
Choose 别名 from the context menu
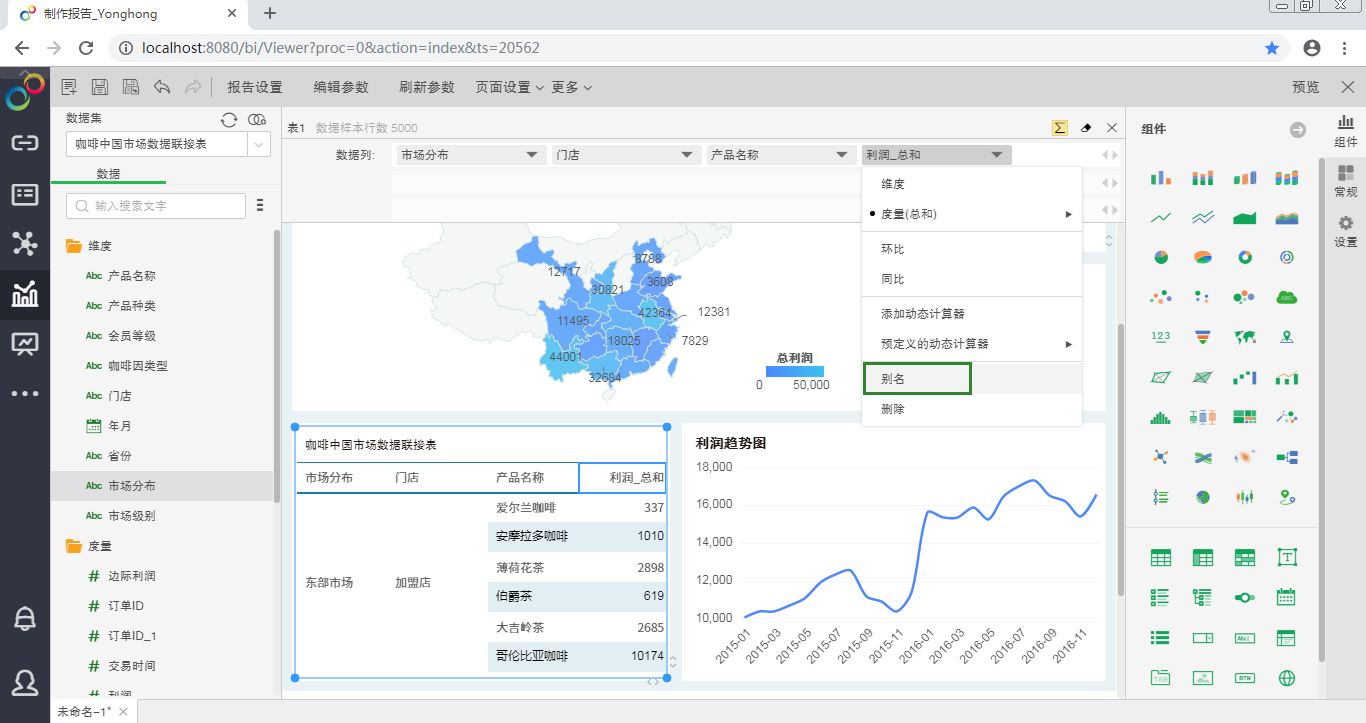pos(893,379)
